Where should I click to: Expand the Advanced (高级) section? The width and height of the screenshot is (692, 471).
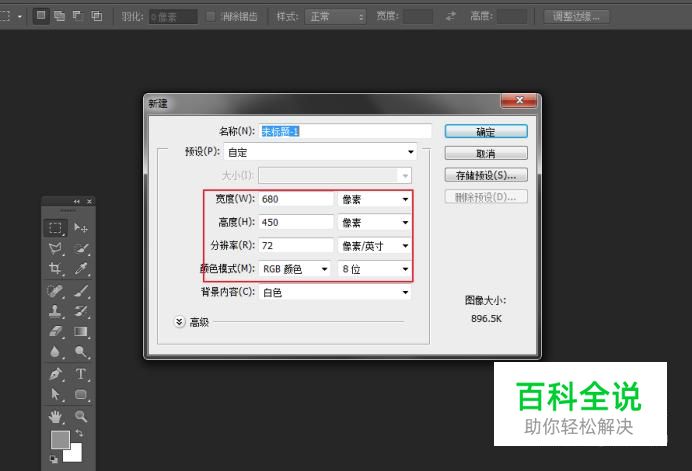pos(179,322)
